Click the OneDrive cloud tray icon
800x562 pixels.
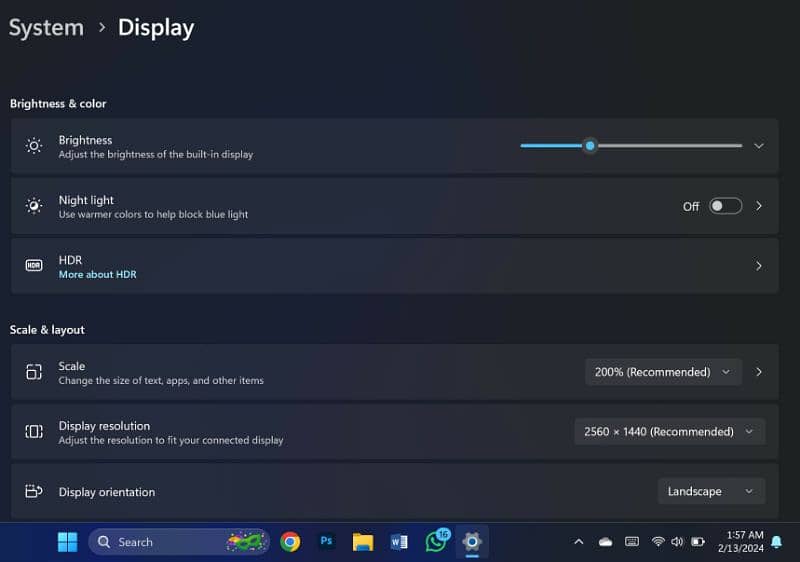[x=605, y=542]
